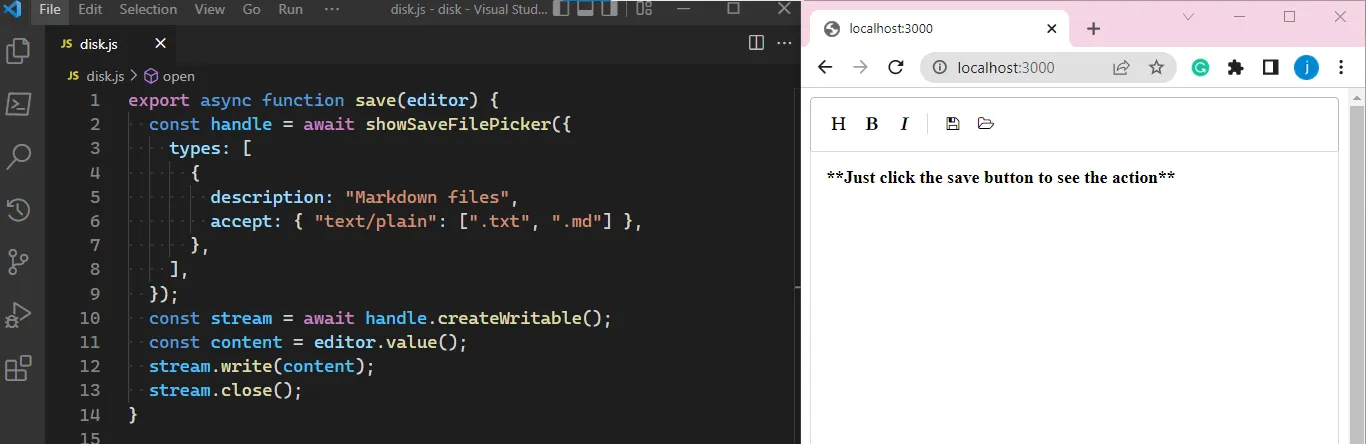
Task: Click line number 10 in the gutter
Action: 89,318
